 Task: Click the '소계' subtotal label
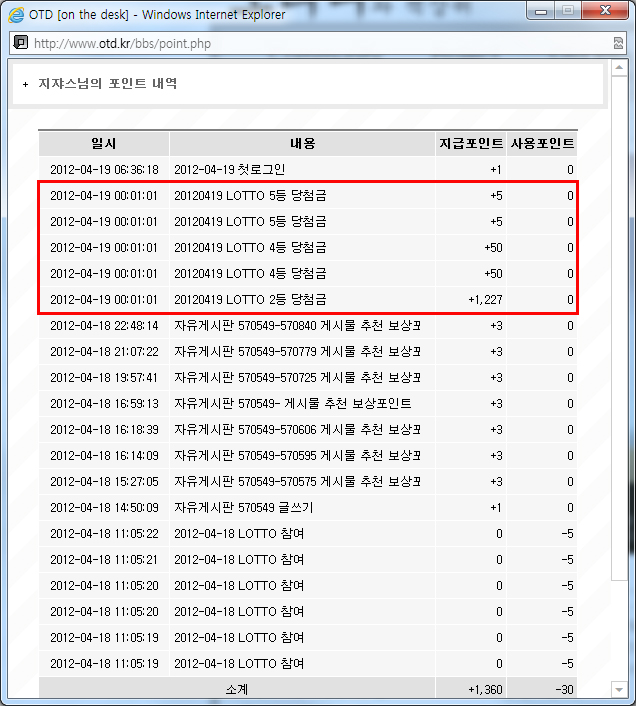[236, 690]
